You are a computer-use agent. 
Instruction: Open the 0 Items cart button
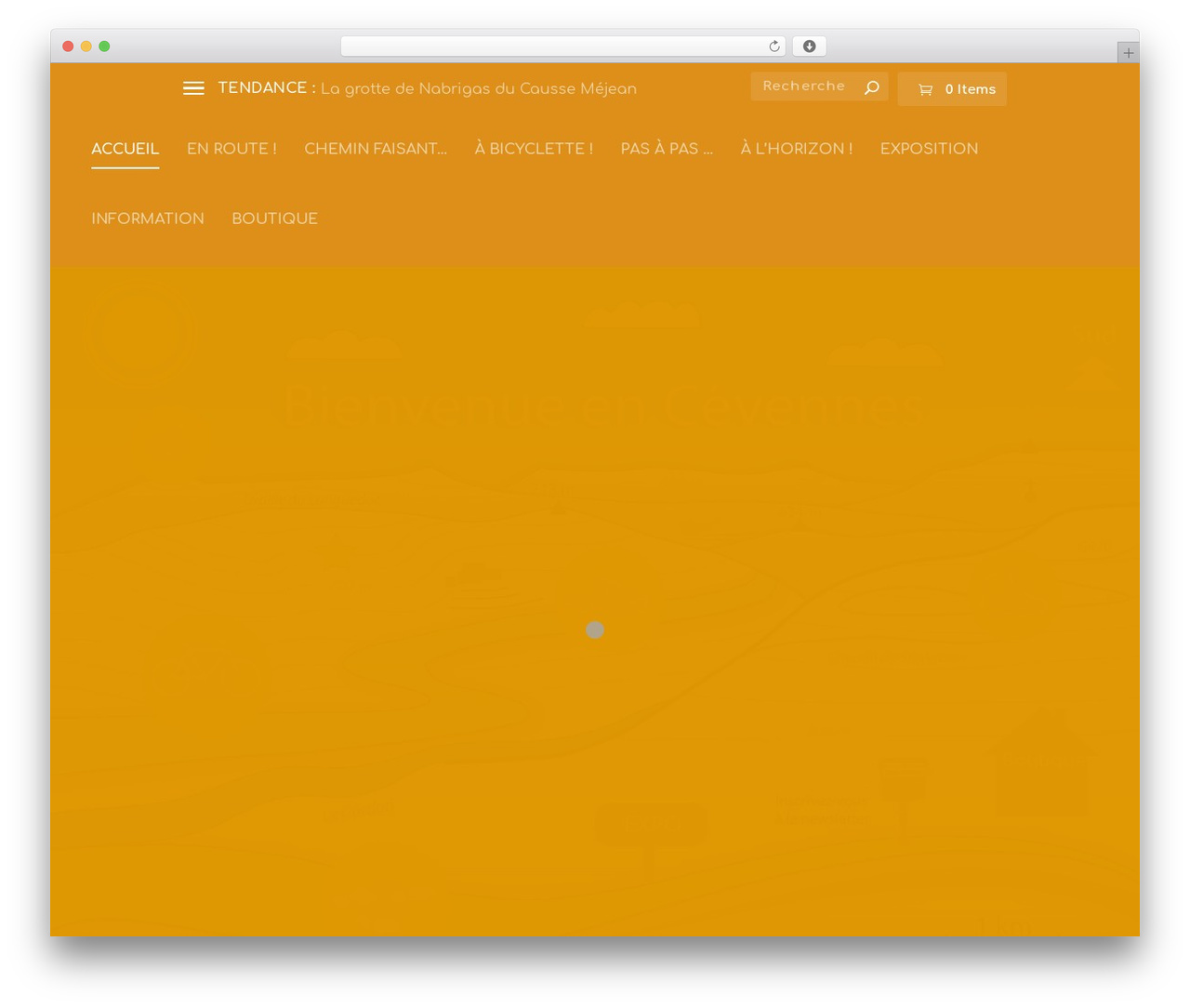[x=952, y=89]
